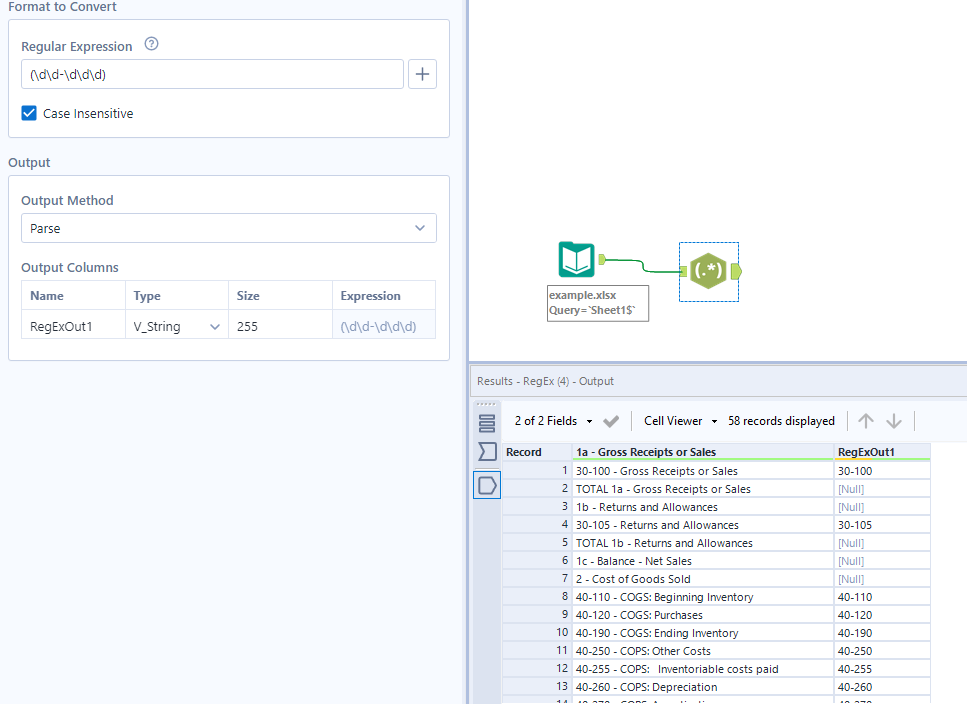This screenshot has width=967, height=704.
Task: Apply field selection with the checkmark icon
Action: coord(610,420)
